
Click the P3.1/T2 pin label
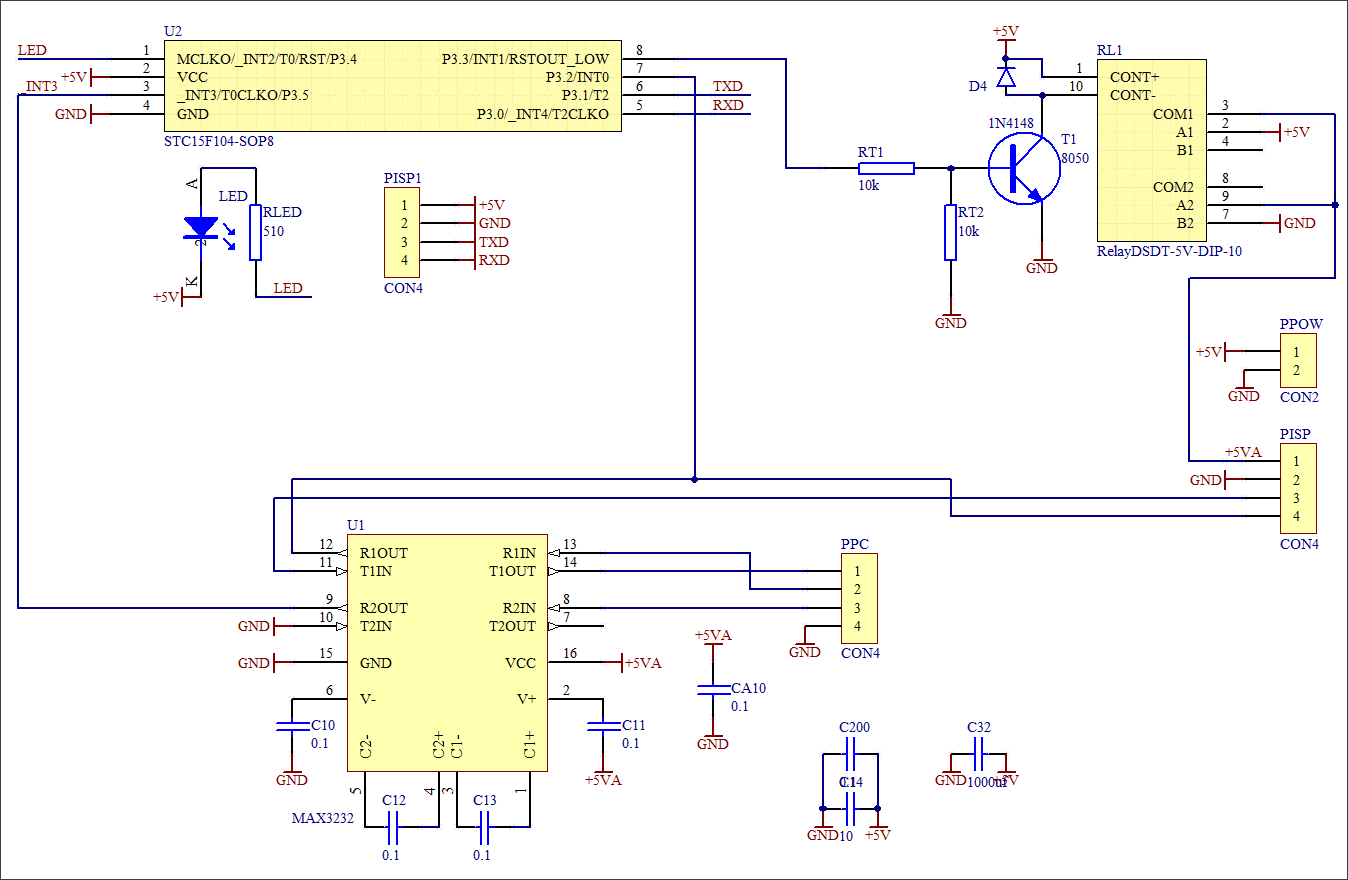(585, 95)
